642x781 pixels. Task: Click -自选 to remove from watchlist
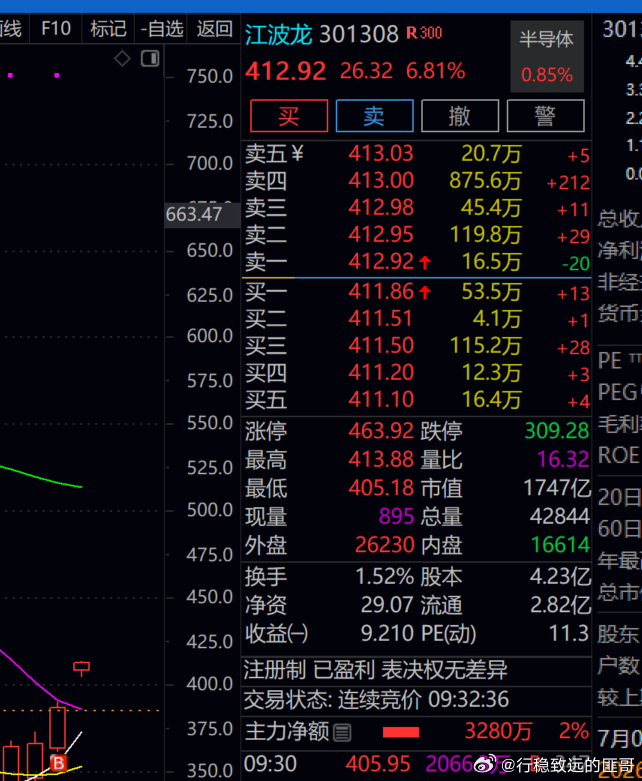point(161,29)
